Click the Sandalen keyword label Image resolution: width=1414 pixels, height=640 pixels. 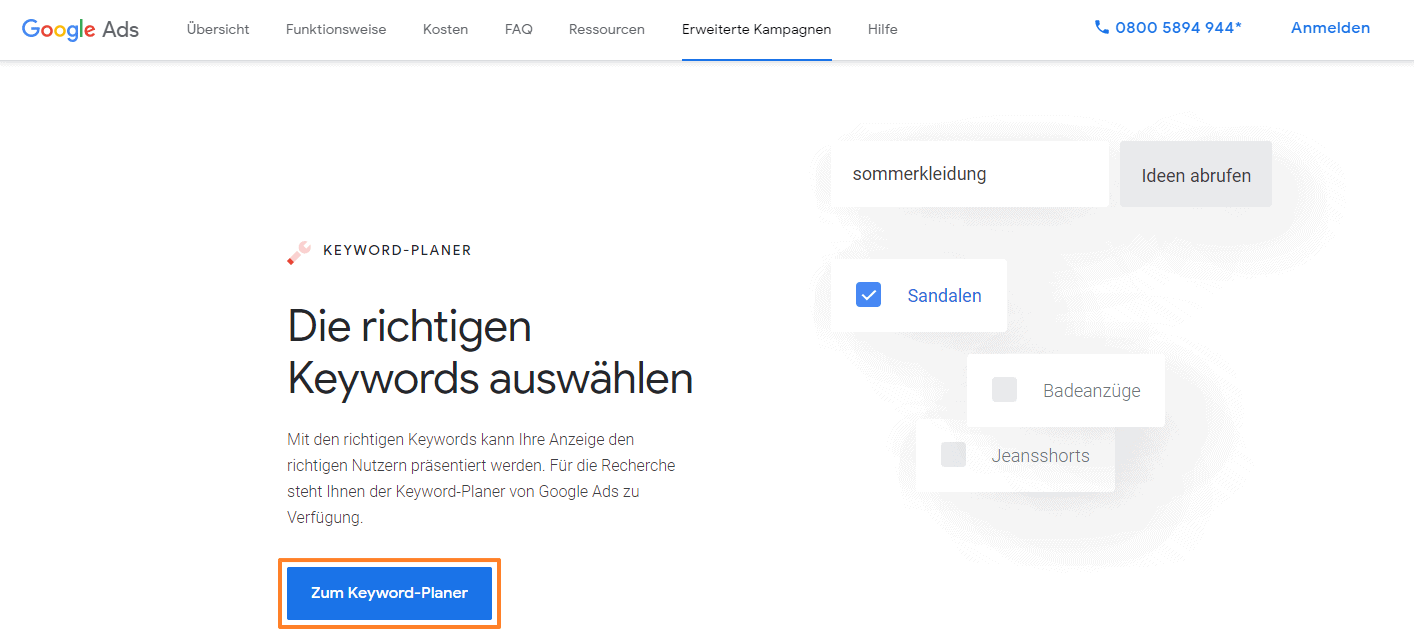pos(945,296)
